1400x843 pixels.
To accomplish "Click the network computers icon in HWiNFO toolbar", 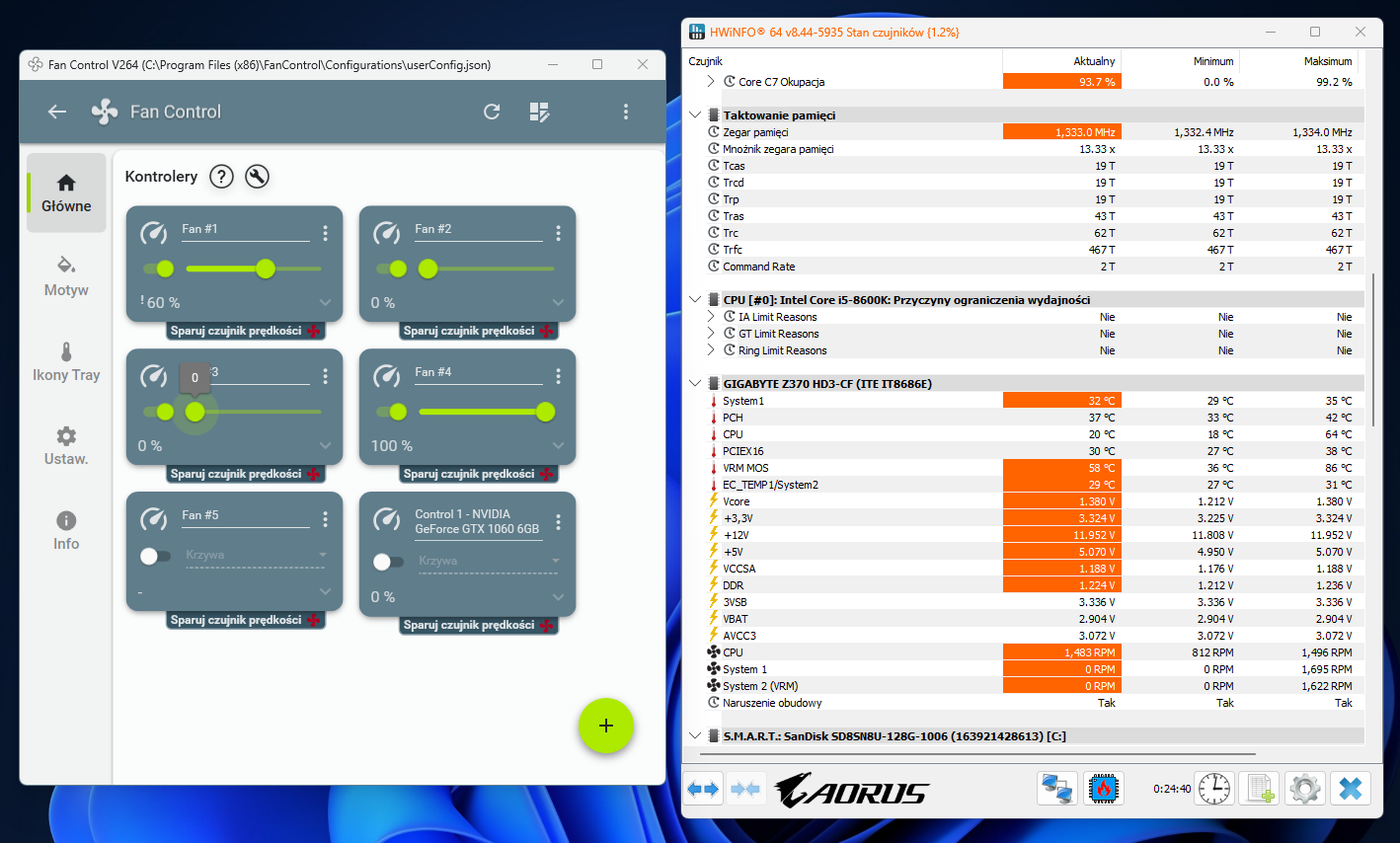I will [x=1057, y=790].
